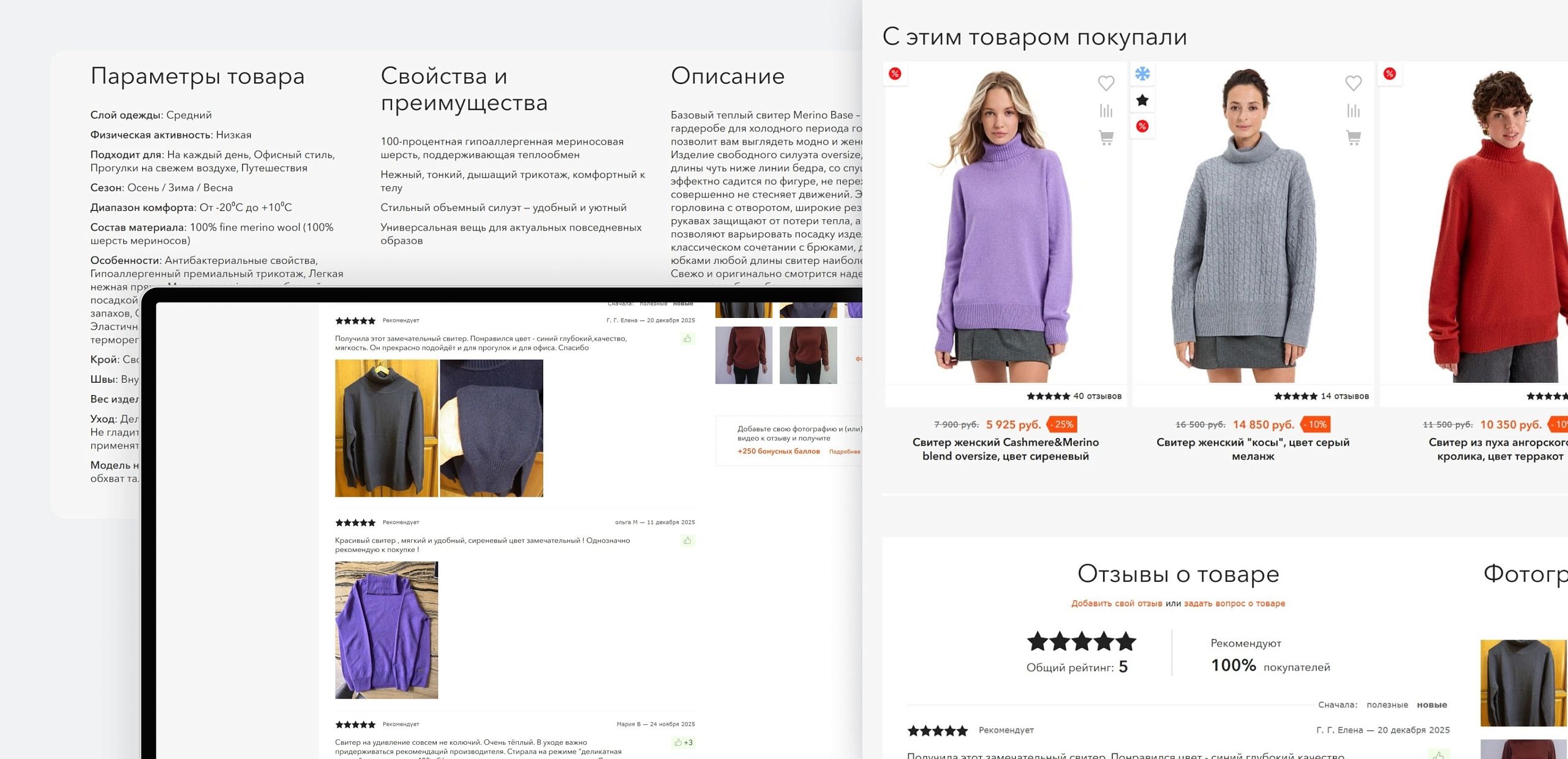
Task: Click the red percent discount badge on the lilac sweater
Action: tap(895, 74)
